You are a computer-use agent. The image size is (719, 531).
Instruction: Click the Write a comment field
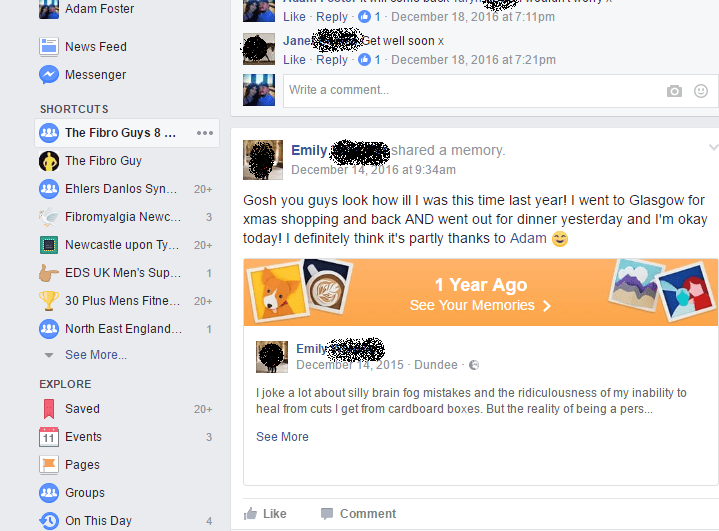pyautogui.click(x=472, y=90)
